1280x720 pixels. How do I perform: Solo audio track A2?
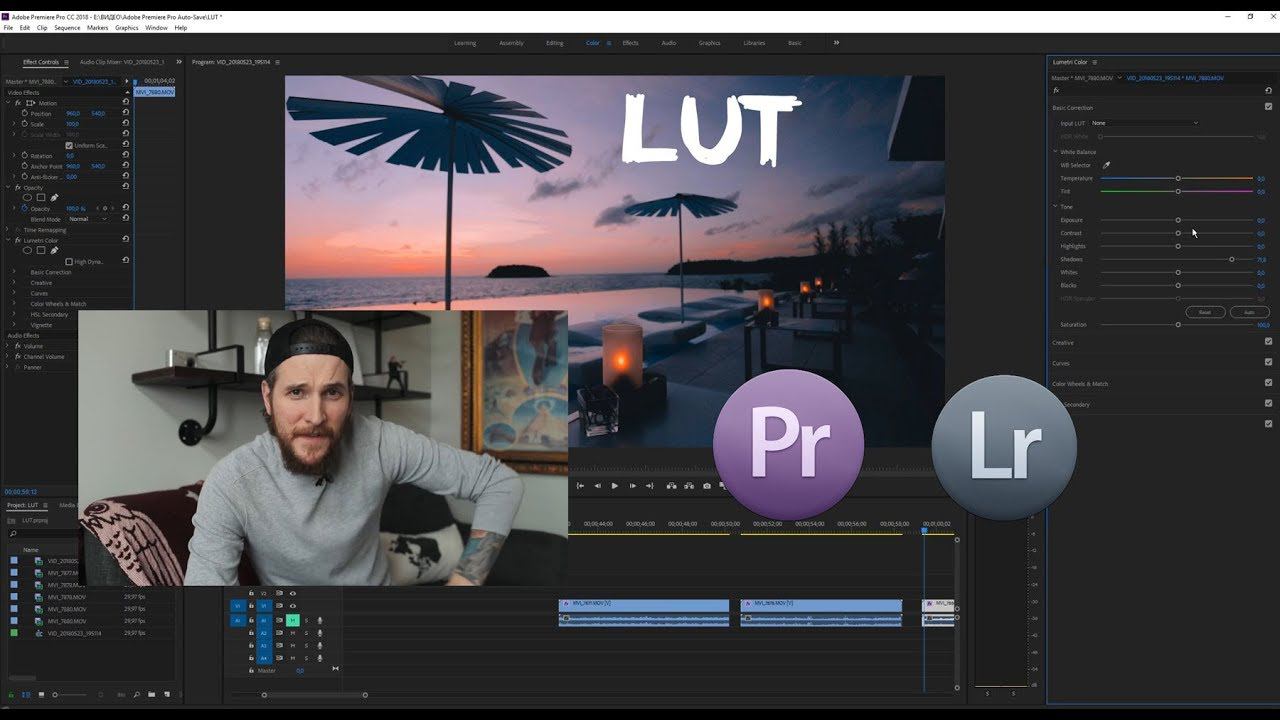pyautogui.click(x=306, y=633)
